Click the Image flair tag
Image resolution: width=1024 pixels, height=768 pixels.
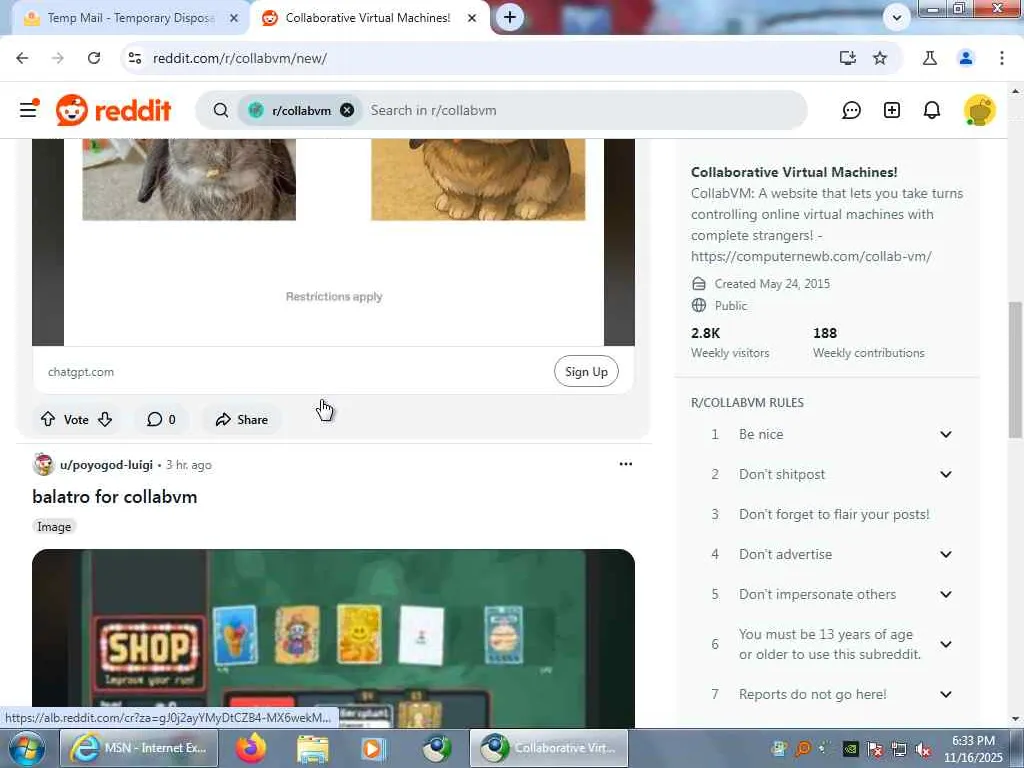(x=54, y=526)
